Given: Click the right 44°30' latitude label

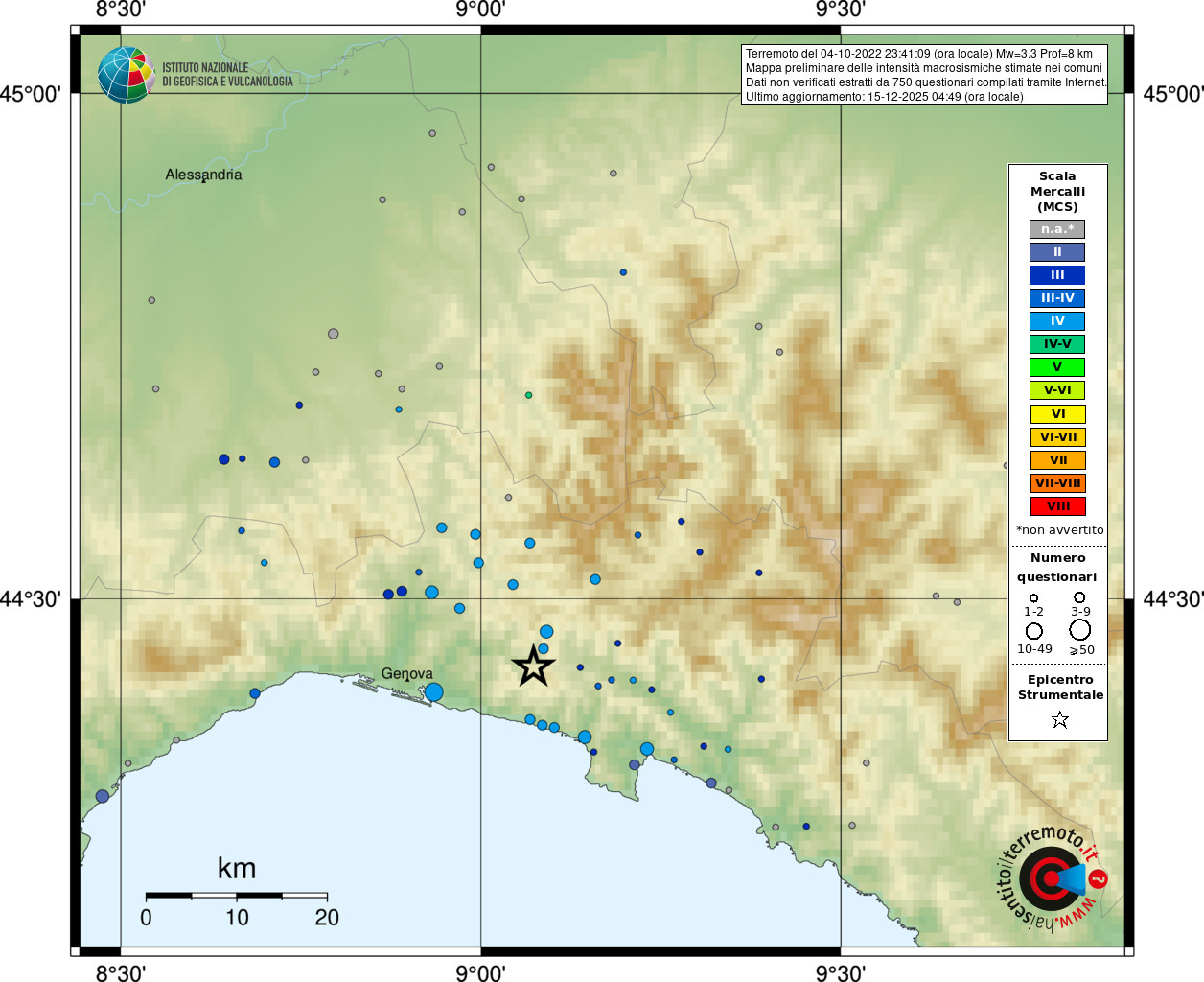Looking at the screenshot, I should tap(1173, 599).
